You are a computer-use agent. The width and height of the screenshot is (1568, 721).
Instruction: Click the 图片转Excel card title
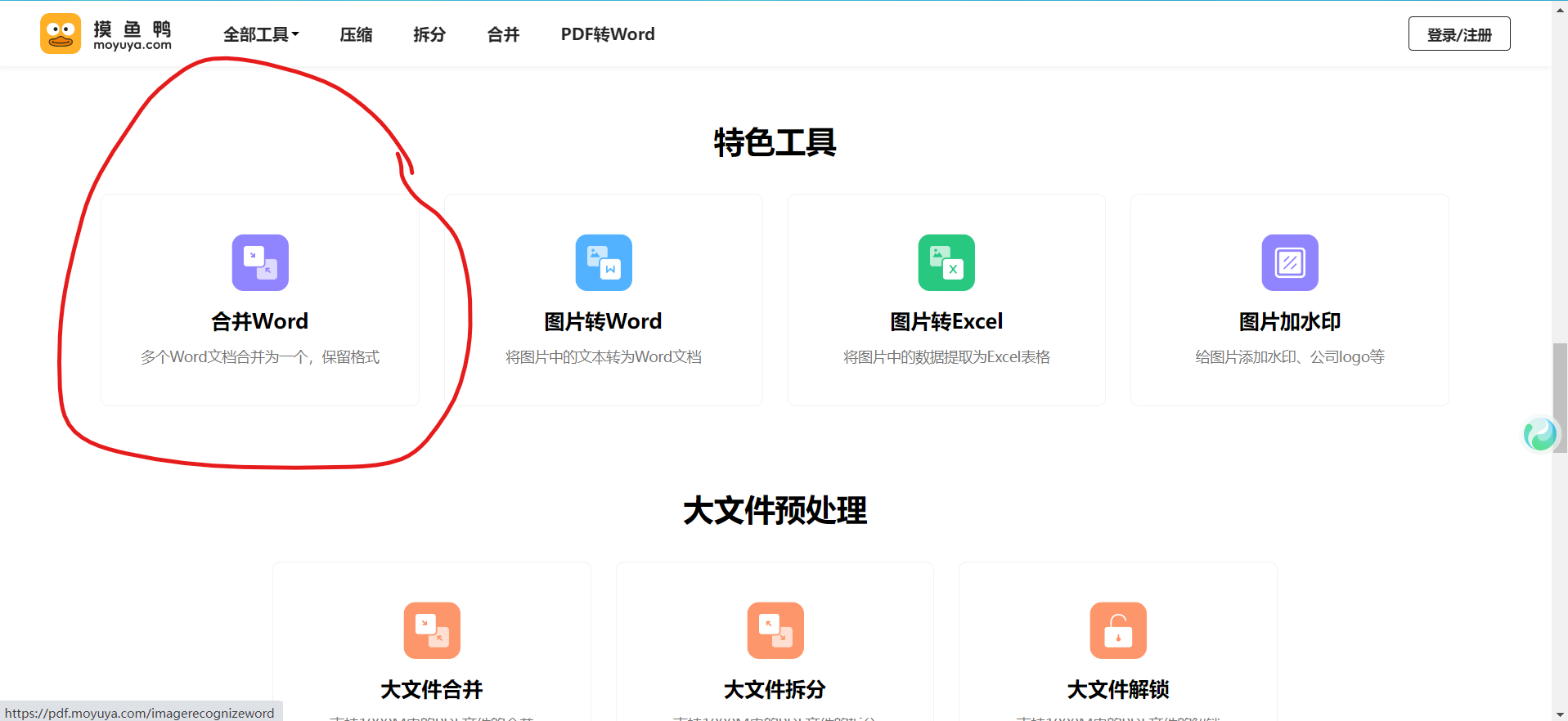click(x=946, y=321)
